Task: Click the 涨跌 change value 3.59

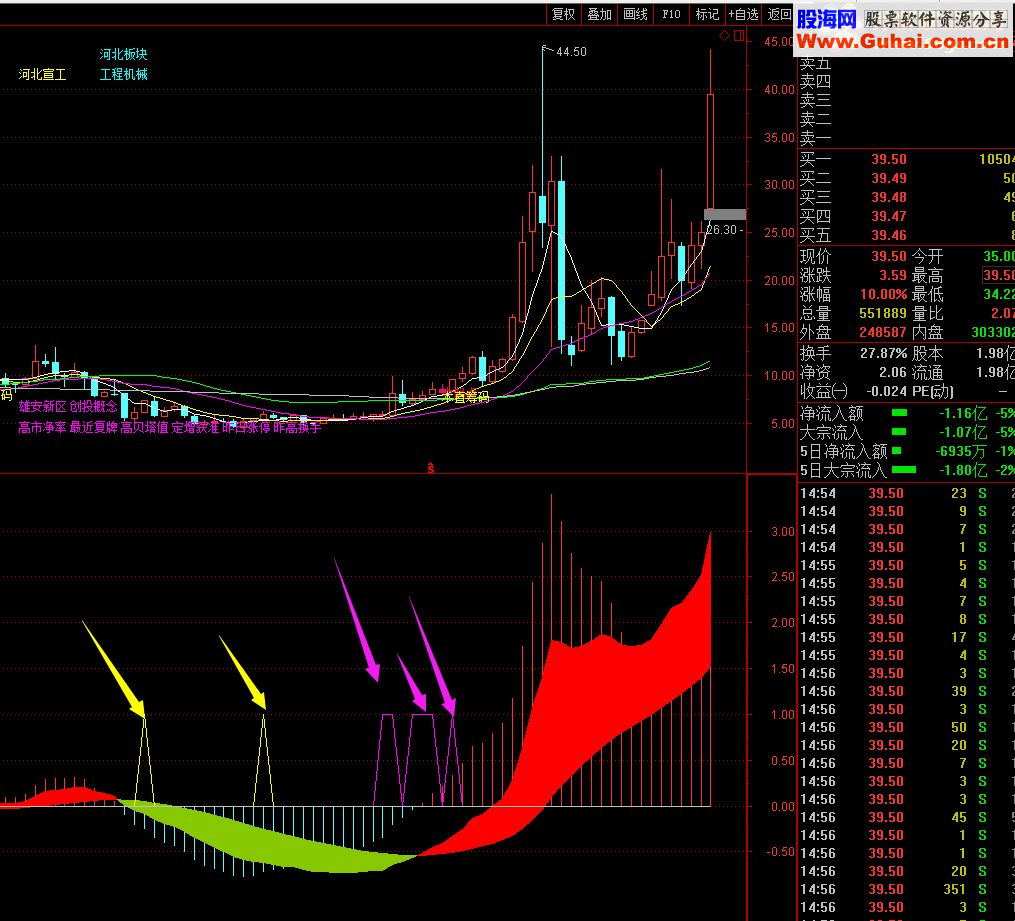Action: [x=893, y=275]
